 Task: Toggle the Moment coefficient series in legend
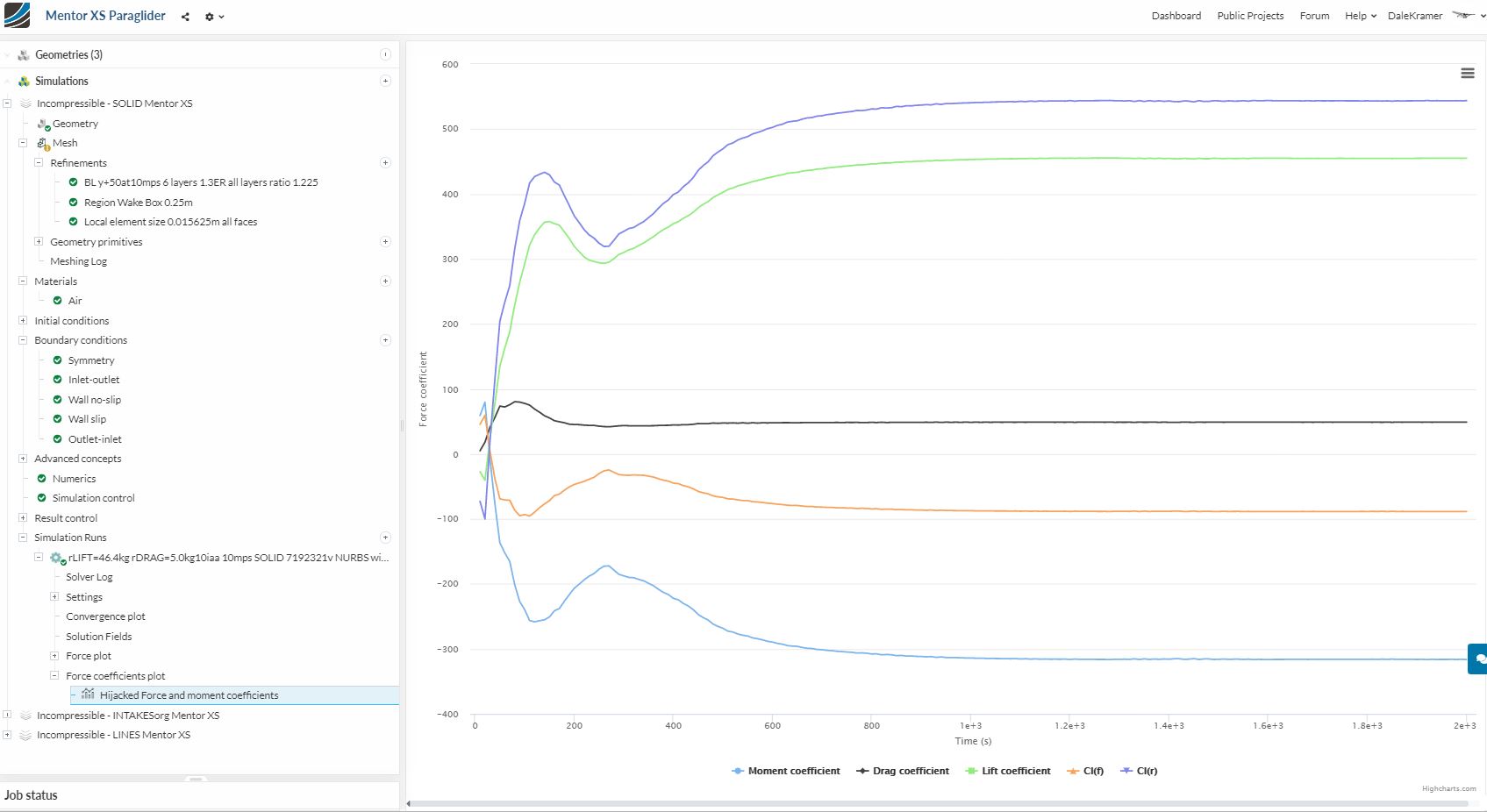pos(785,771)
